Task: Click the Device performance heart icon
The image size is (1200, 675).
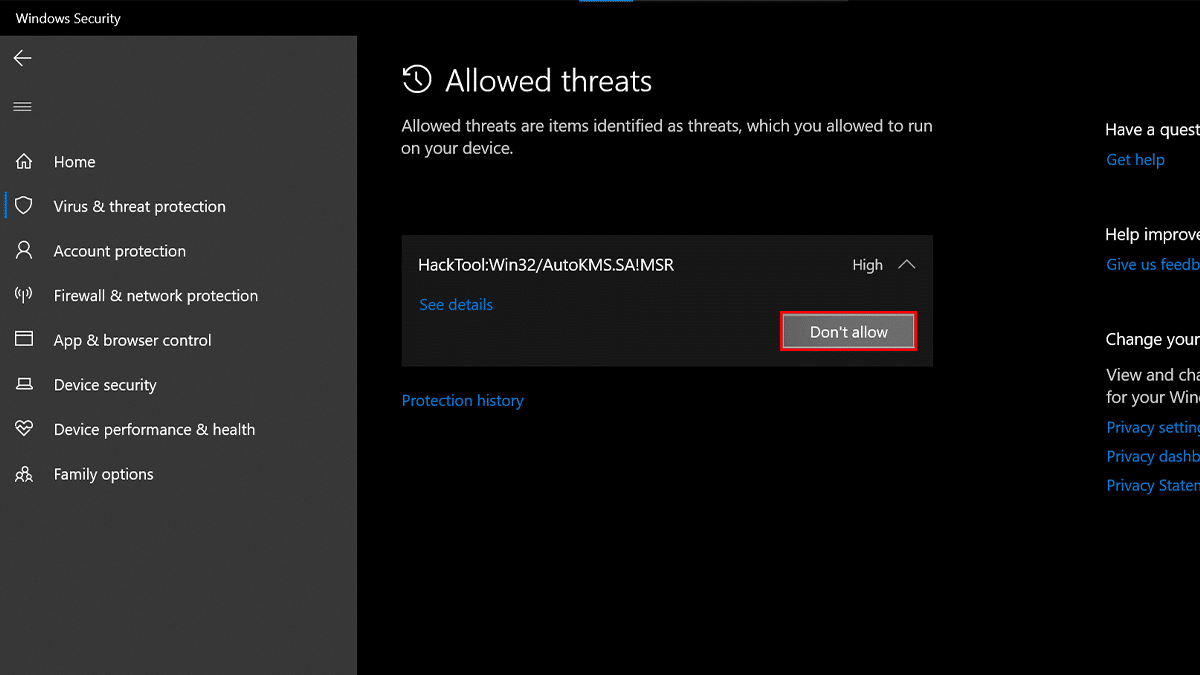Action: (x=24, y=429)
